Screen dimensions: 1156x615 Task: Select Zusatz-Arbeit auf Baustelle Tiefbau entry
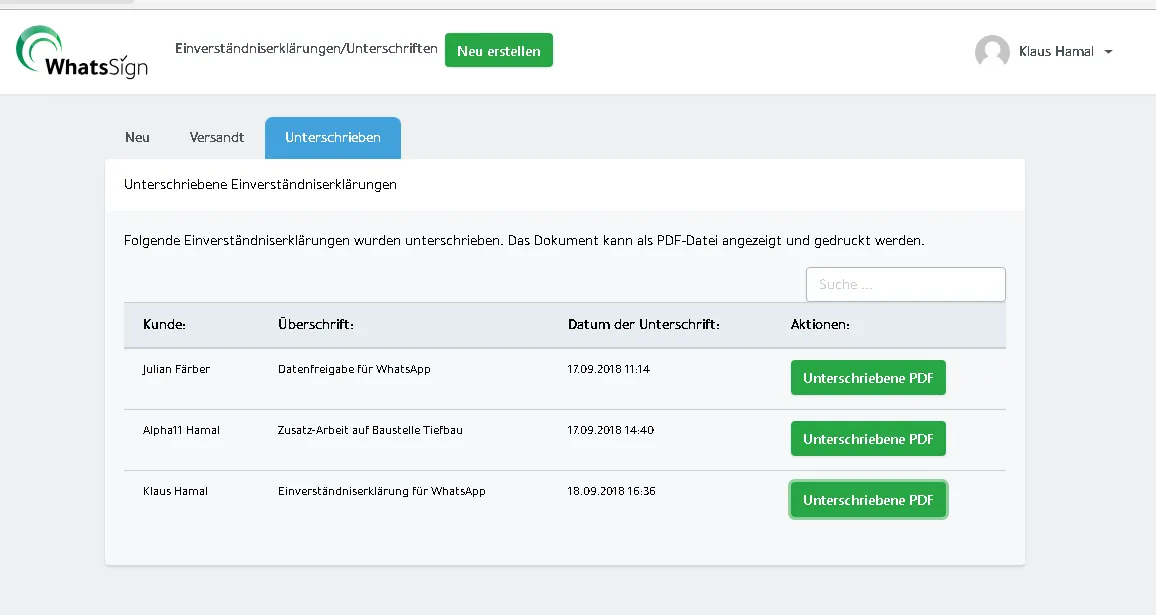[370, 430]
